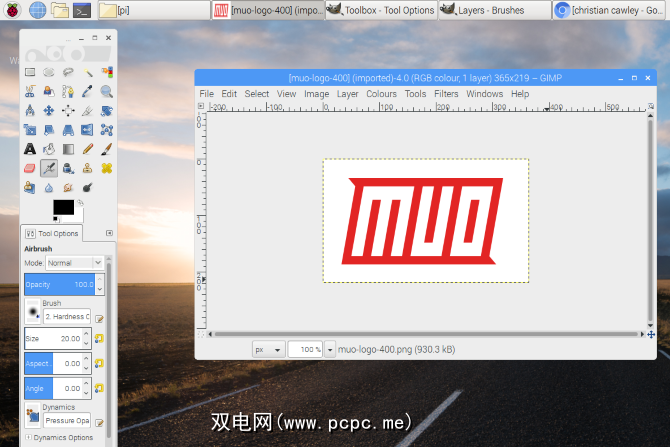The height and width of the screenshot is (447, 670).
Task: Select the Ink tool
Action: coord(68,168)
